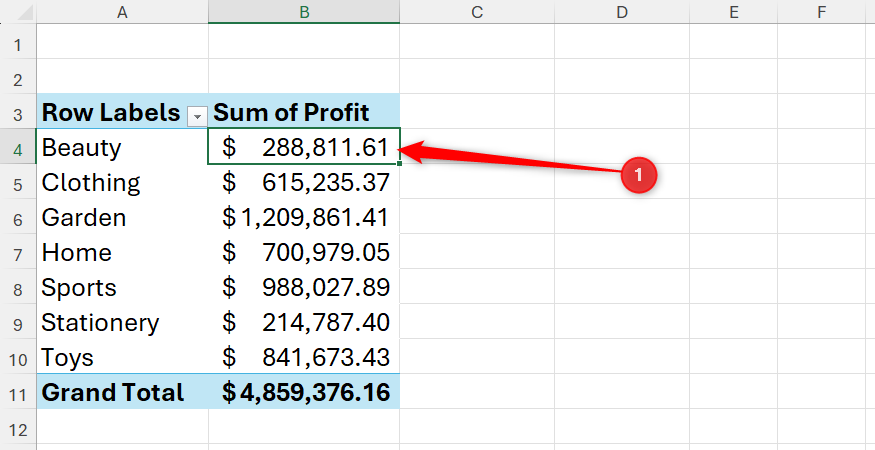The height and width of the screenshot is (450, 875).
Task: Click the Clothing profit value 615,235.37
Action: pos(304,181)
